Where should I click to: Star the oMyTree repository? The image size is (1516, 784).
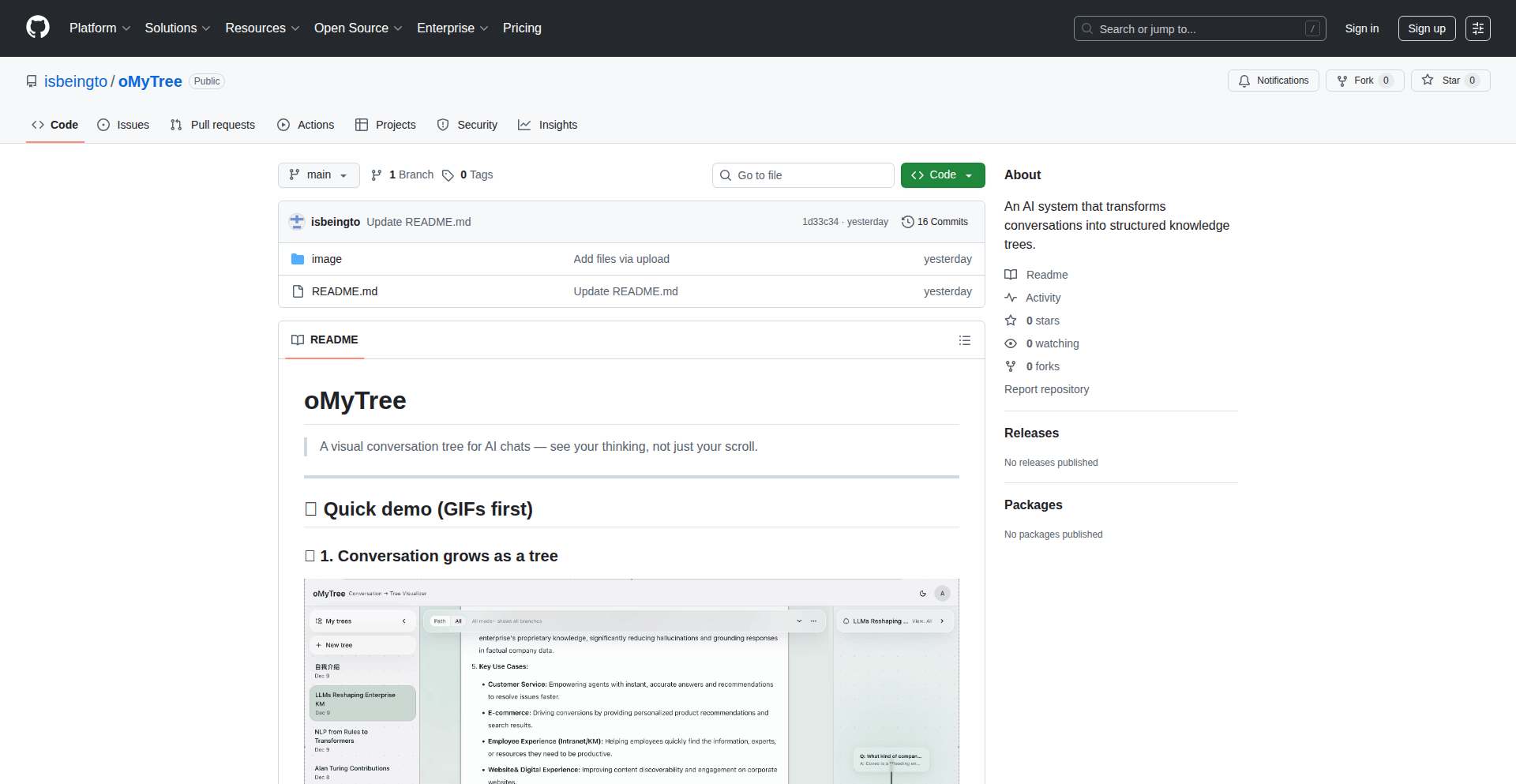[1450, 81]
